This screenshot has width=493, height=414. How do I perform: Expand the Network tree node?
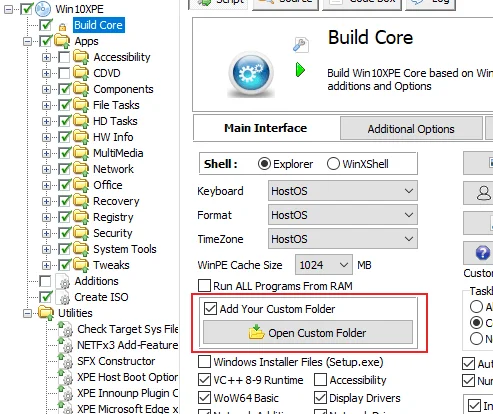point(46,169)
